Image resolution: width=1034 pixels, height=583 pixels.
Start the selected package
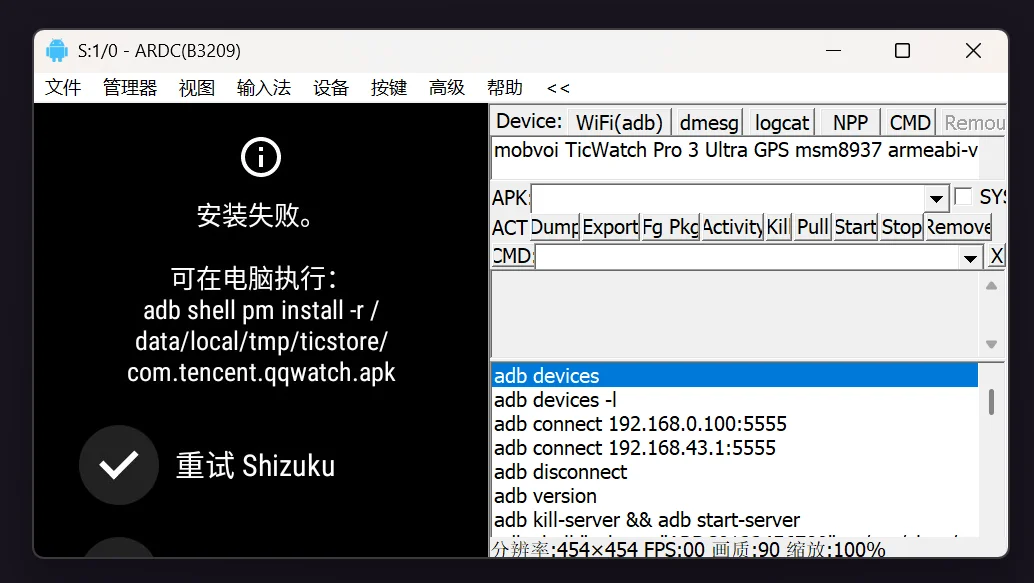click(855, 227)
